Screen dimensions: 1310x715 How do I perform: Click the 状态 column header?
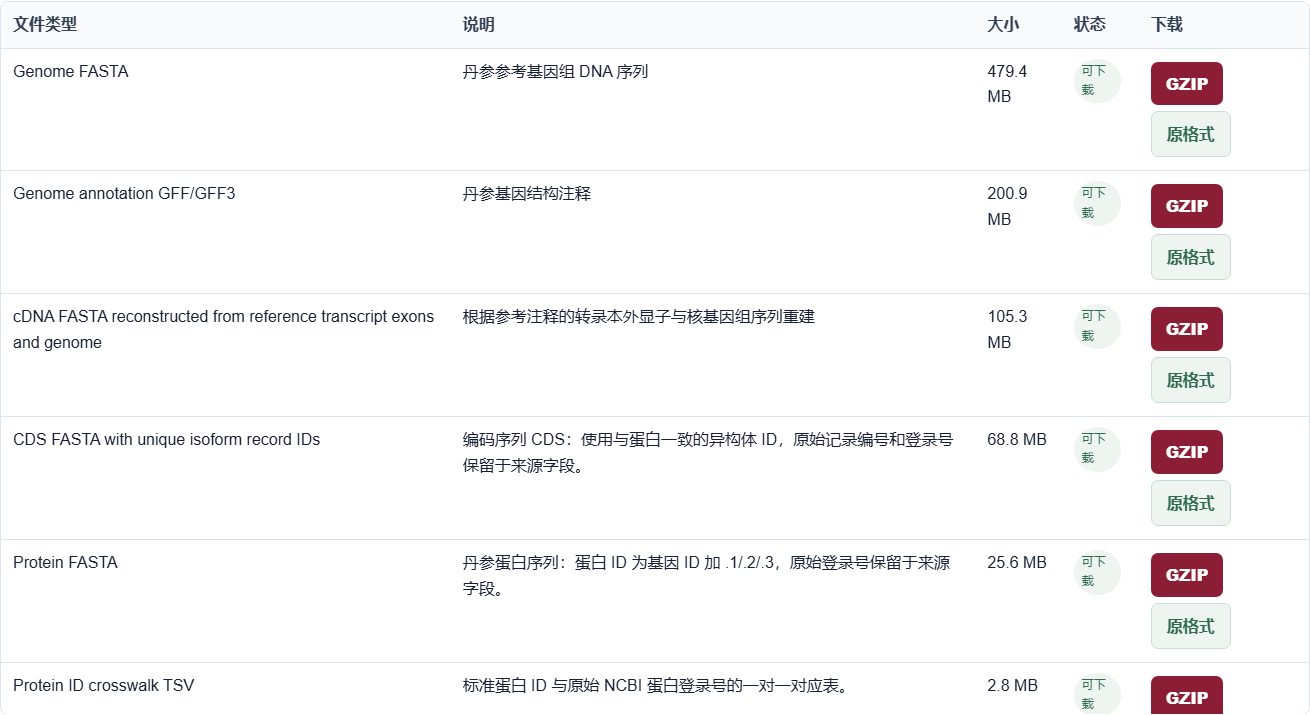click(x=1089, y=24)
